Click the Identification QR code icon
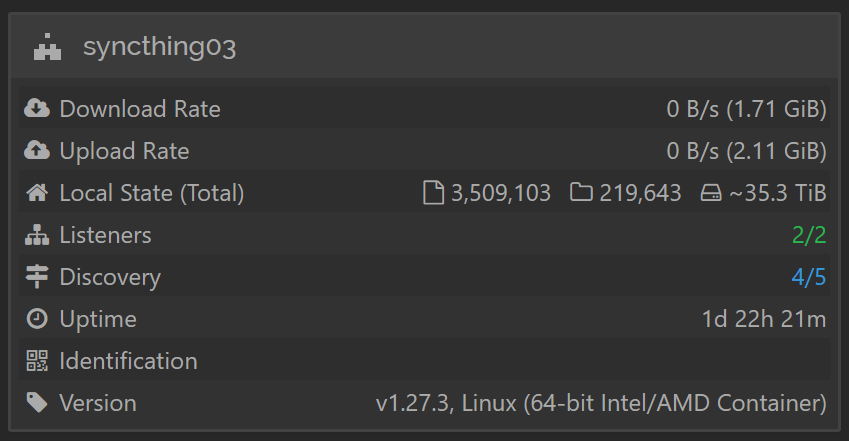Viewport: 849px width, 441px height. pos(37,361)
